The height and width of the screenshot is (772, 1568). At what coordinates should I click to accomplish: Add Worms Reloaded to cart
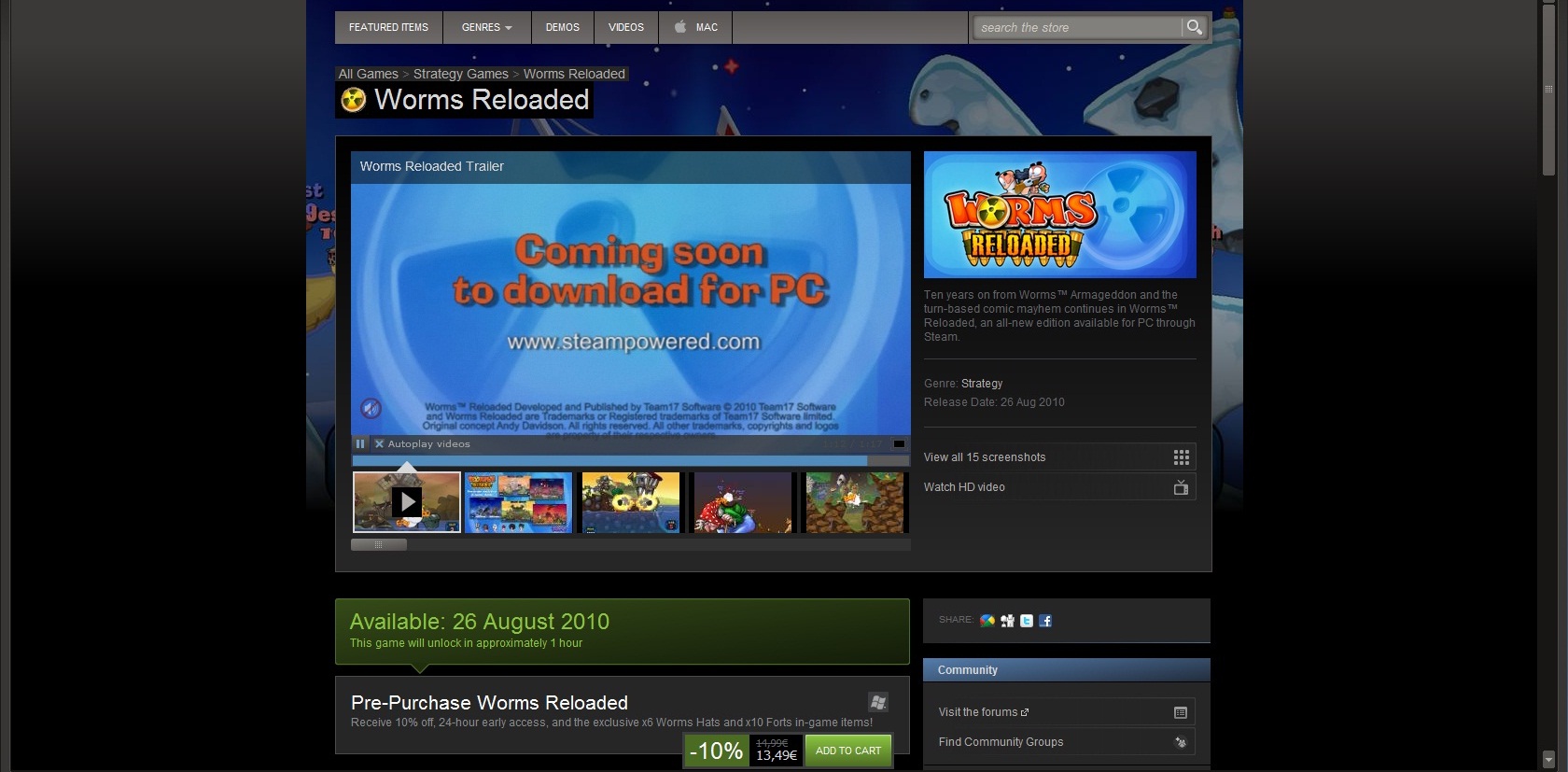click(848, 751)
